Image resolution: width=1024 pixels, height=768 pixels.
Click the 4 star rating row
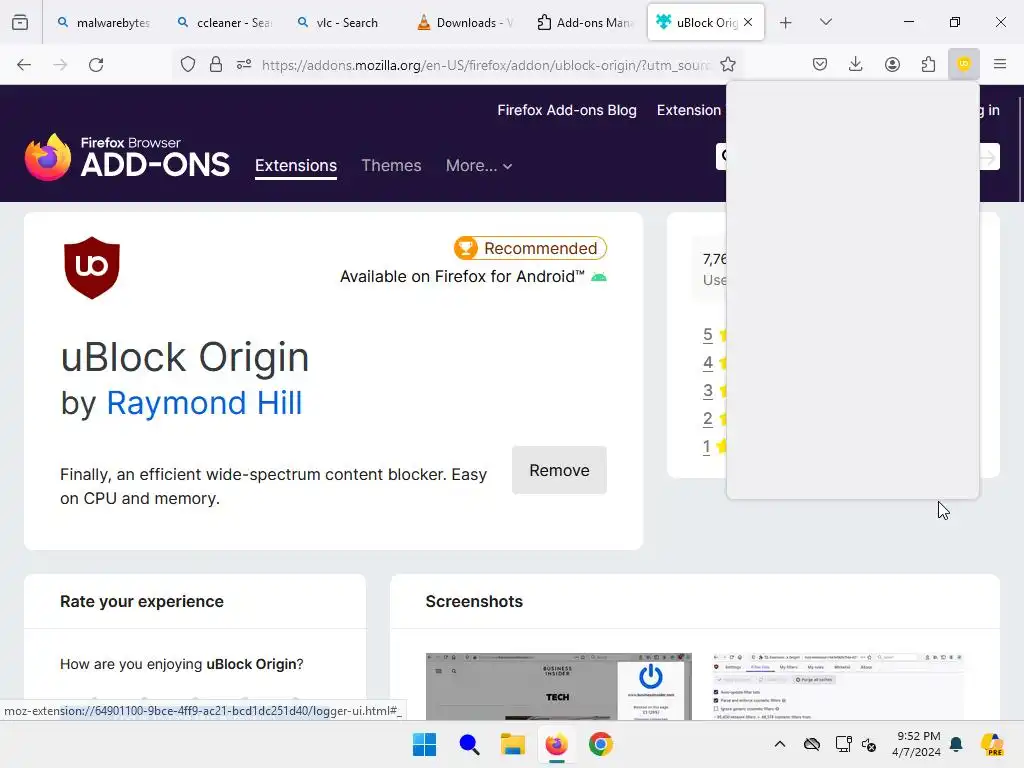coord(715,363)
